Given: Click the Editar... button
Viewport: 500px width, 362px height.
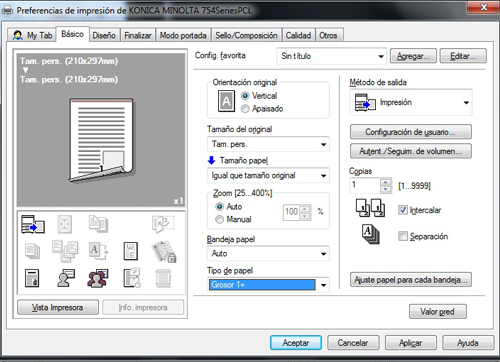Looking at the screenshot, I should pos(463,56).
